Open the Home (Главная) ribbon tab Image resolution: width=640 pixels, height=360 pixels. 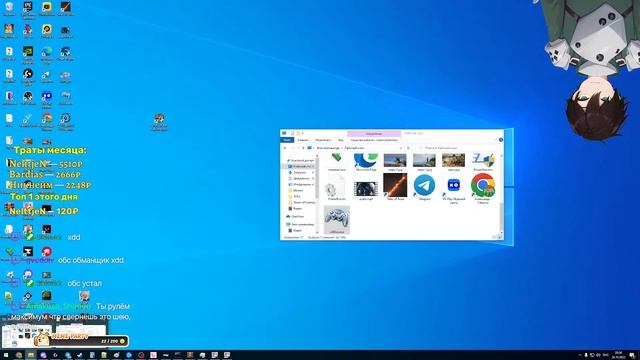[303, 140]
